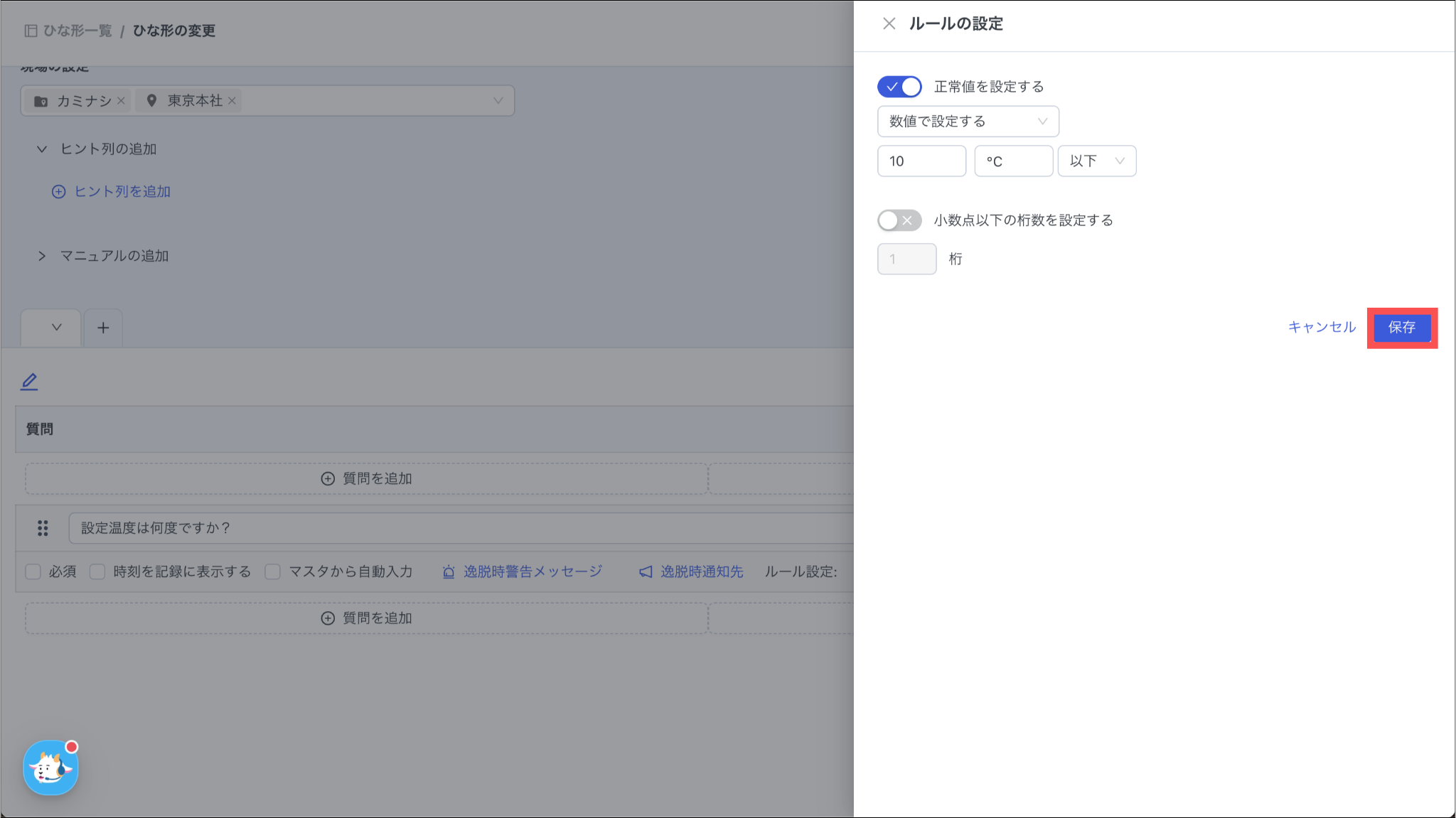Image resolution: width=1456 pixels, height=818 pixels.
Task: Collapse the ヒント列の追加 section
Action: pos(42,149)
